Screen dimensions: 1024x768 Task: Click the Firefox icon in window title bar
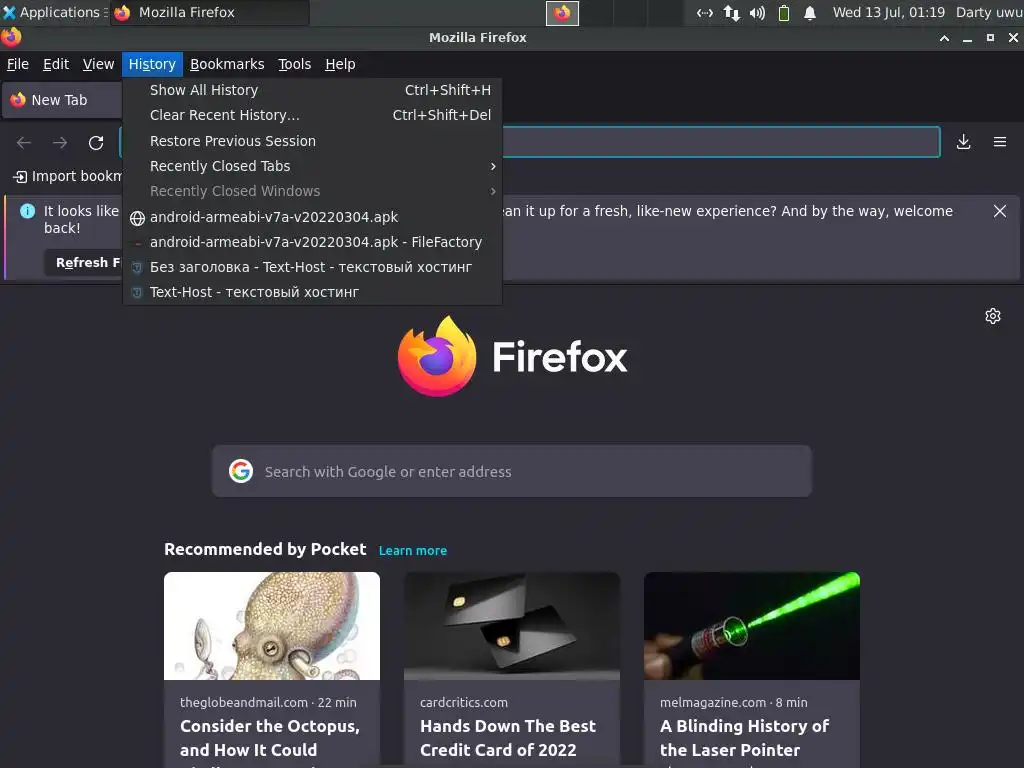[x=11, y=37]
